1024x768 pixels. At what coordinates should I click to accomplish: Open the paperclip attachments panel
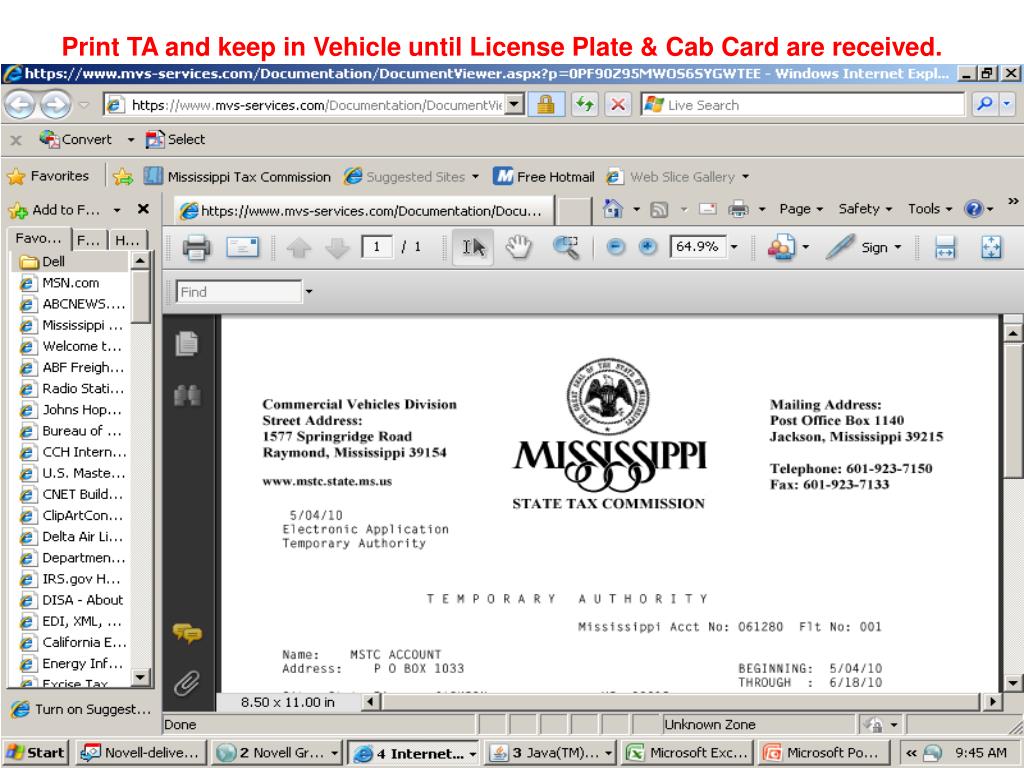(187, 683)
